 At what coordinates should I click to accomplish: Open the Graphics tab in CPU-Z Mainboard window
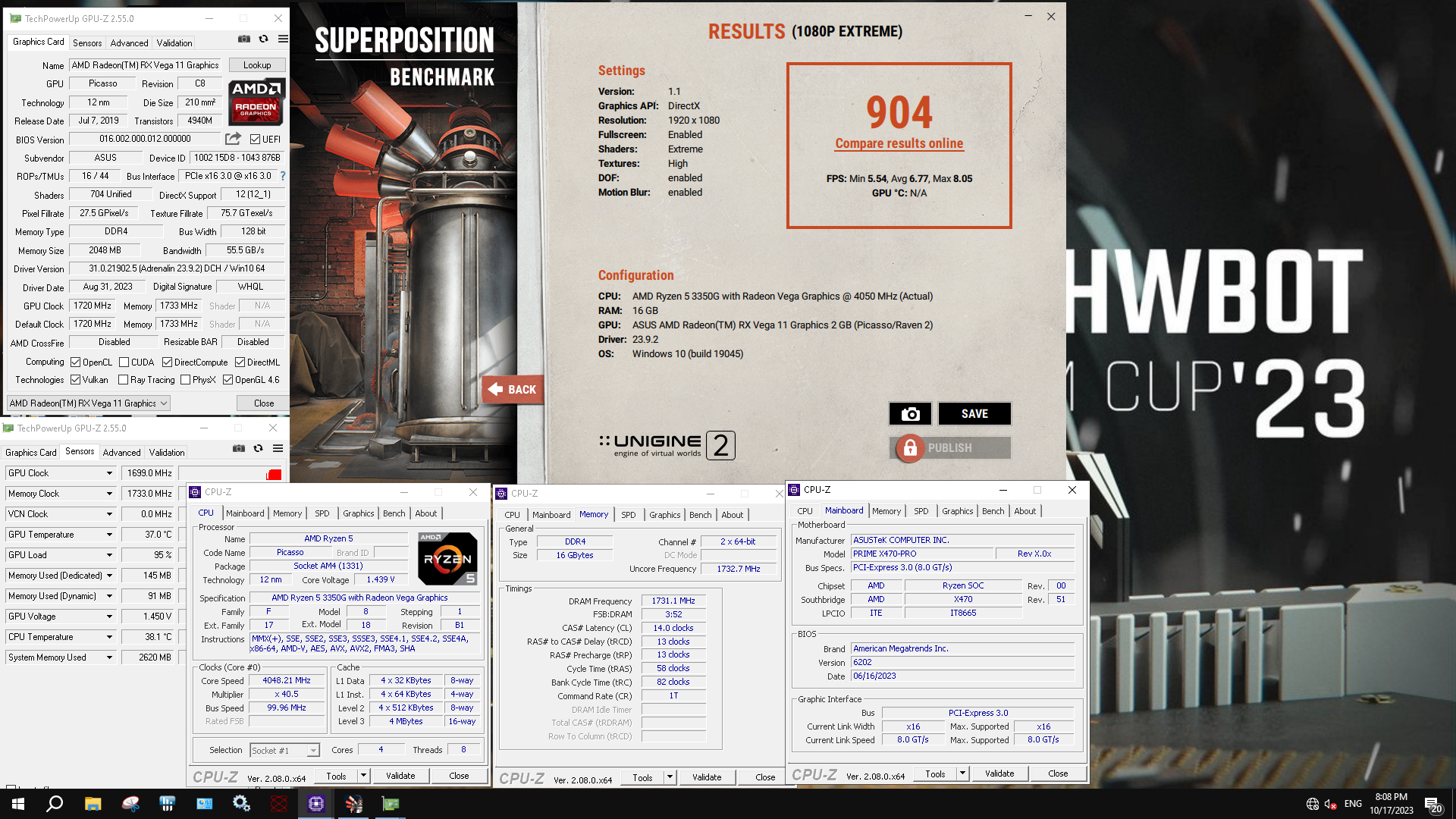click(x=957, y=511)
